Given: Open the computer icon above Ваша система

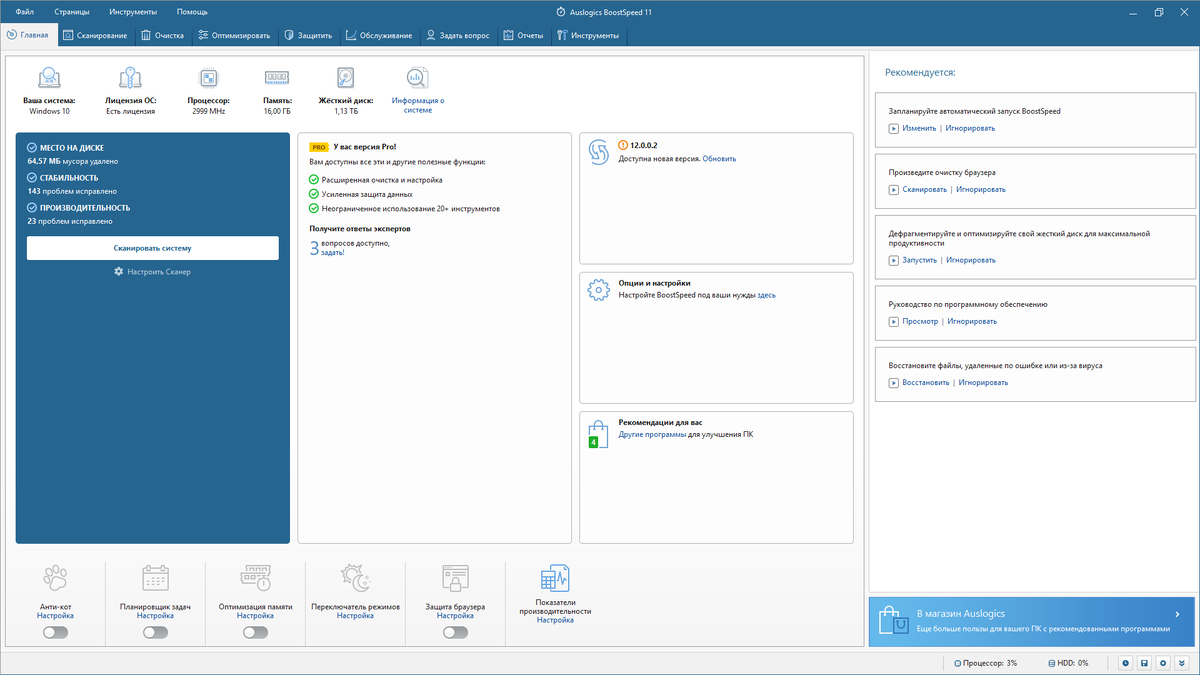Looking at the screenshot, I should click(x=49, y=78).
